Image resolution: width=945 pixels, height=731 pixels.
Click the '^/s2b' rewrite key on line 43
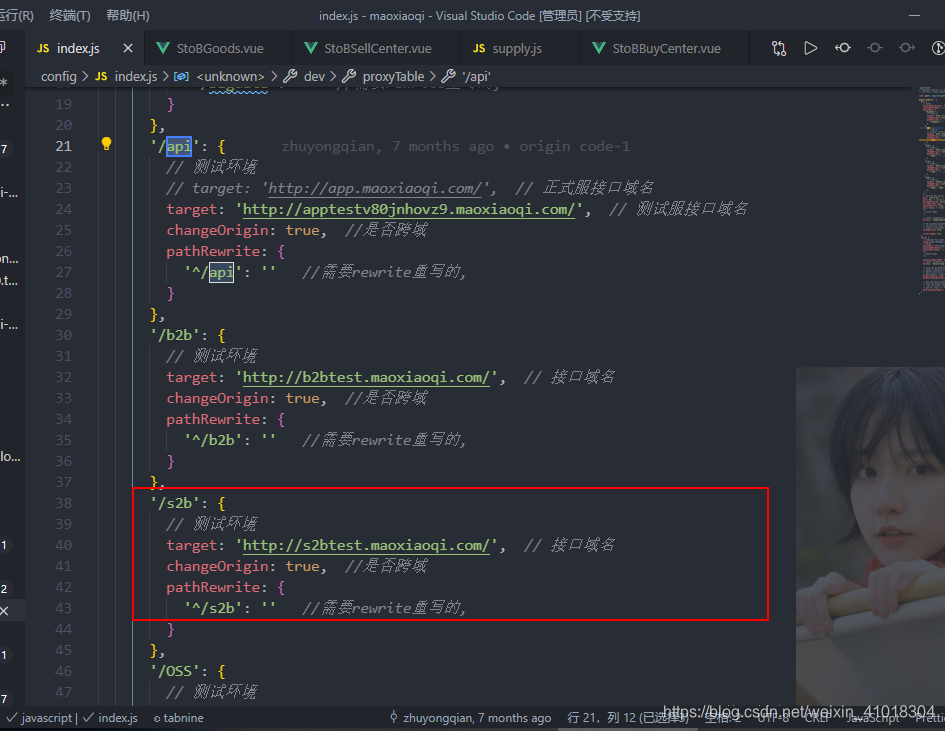point(213,608)
